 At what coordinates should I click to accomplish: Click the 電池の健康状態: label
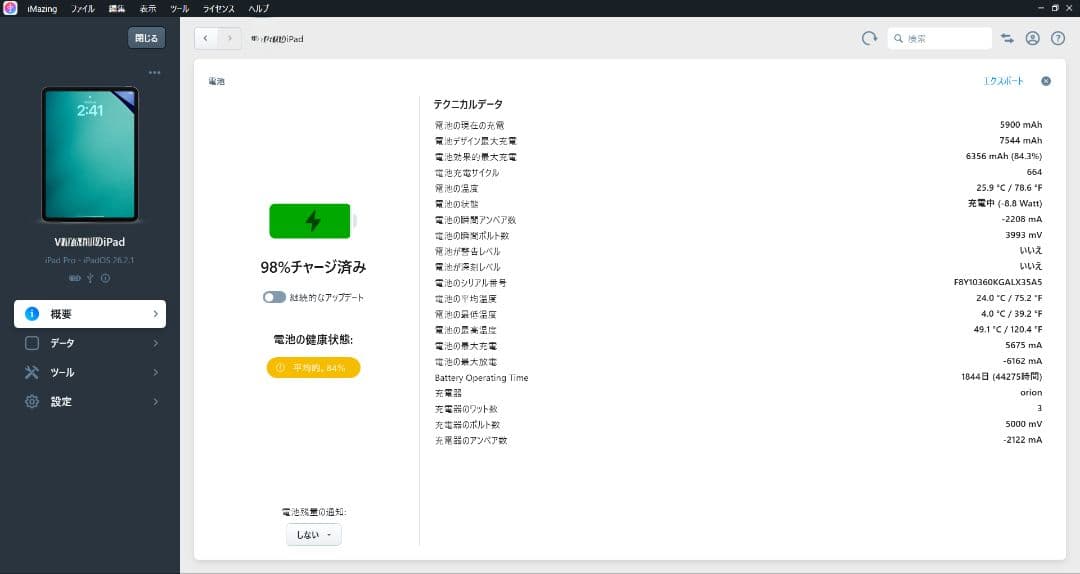click(x=313, y=339)
